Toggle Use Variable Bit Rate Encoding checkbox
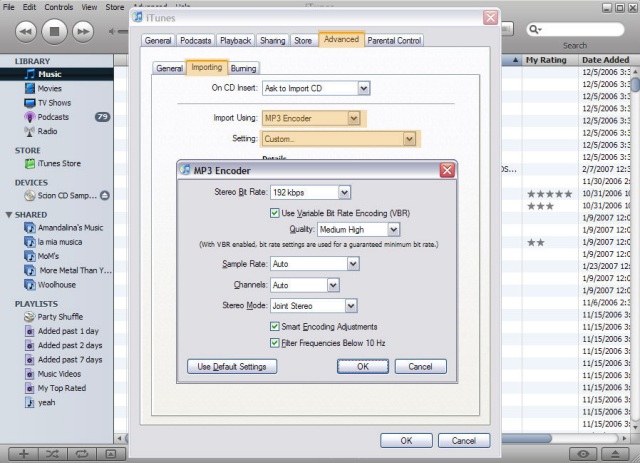 click(275, 213)
